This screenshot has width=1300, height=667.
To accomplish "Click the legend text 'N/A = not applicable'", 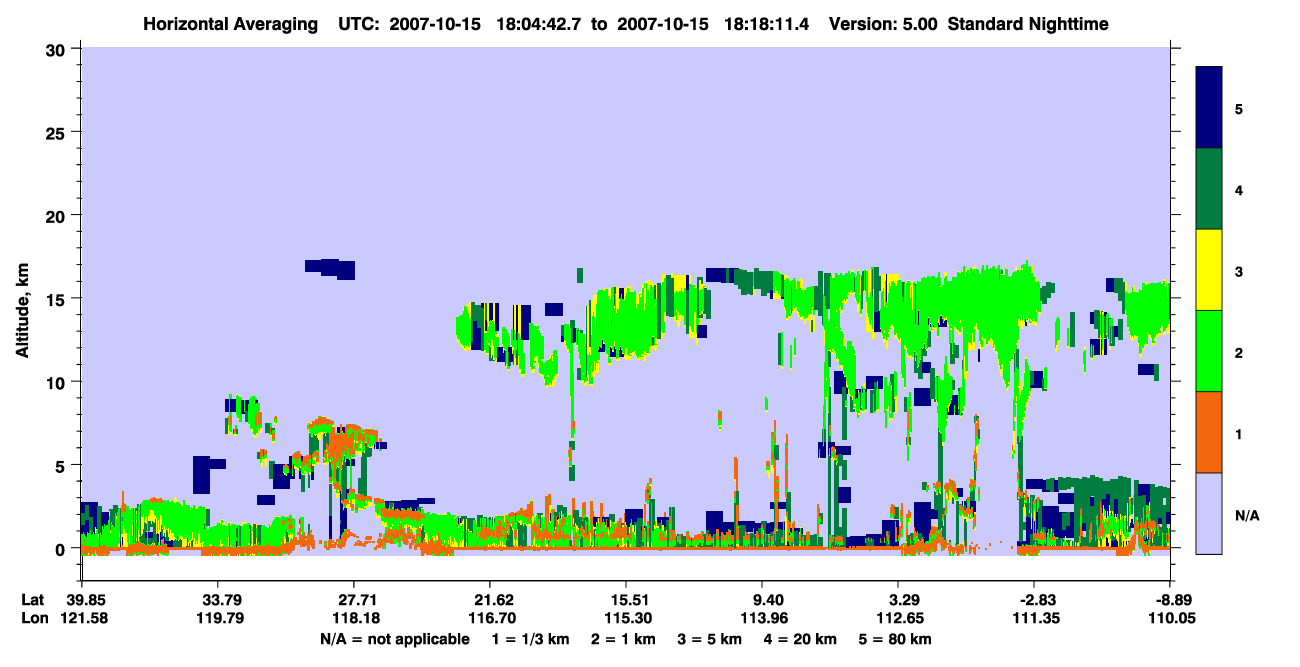I will pos(395,639).
